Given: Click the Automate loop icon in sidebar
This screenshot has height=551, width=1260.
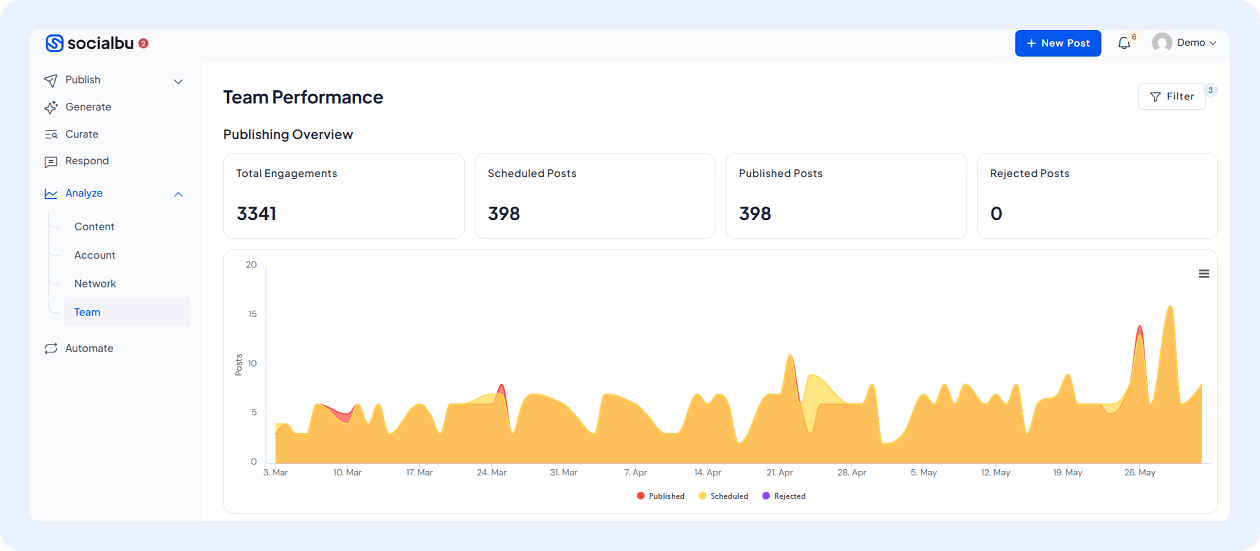Looking at the screenshot, I should coord(51,348).
